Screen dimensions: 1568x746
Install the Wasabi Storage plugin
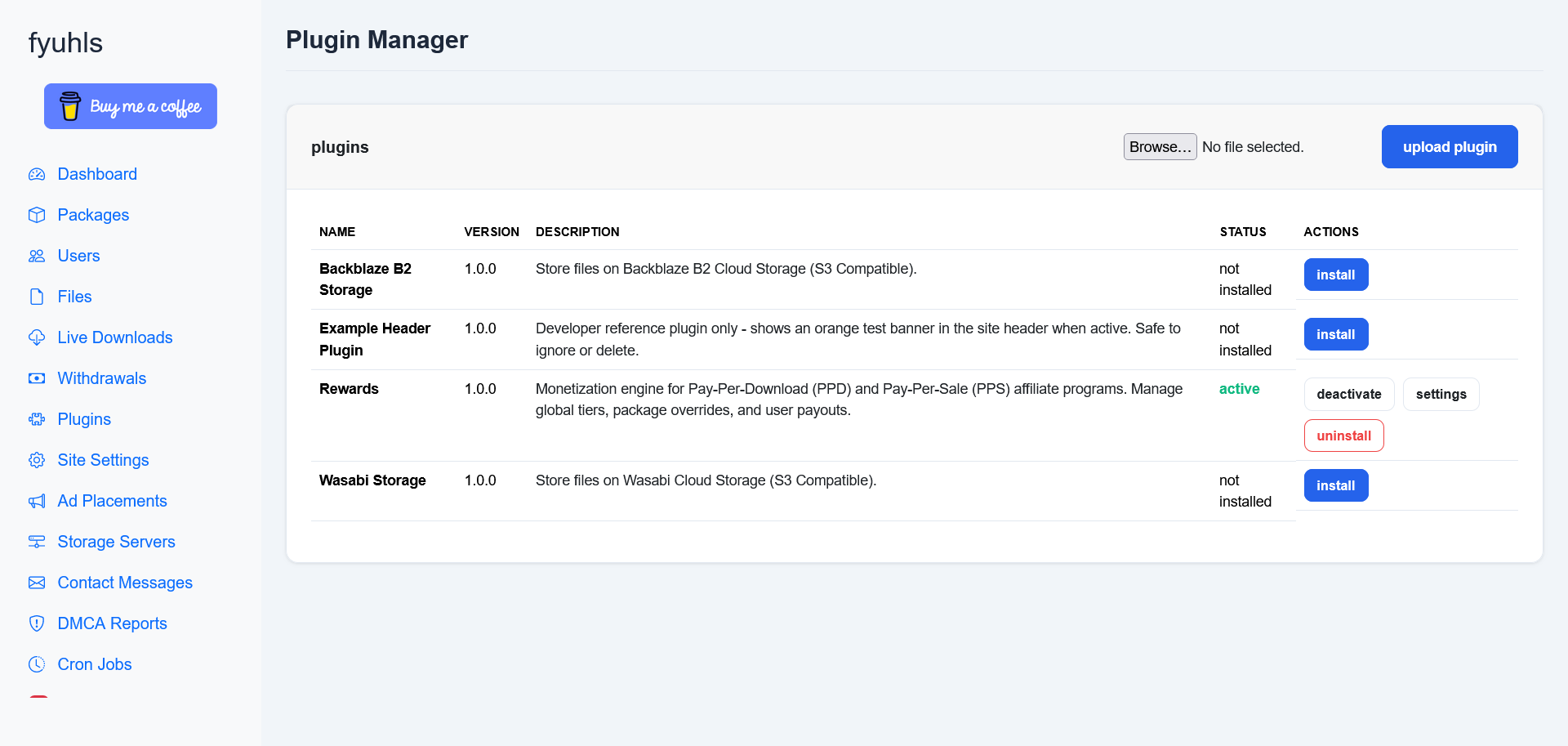pos(1335,485)
